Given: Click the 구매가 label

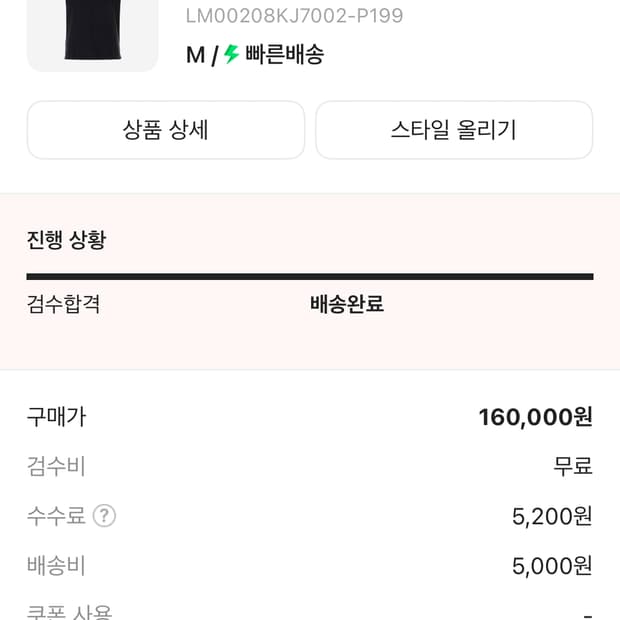Looking at the screenshot, I should pyautogui.click(x=56, y=417).
